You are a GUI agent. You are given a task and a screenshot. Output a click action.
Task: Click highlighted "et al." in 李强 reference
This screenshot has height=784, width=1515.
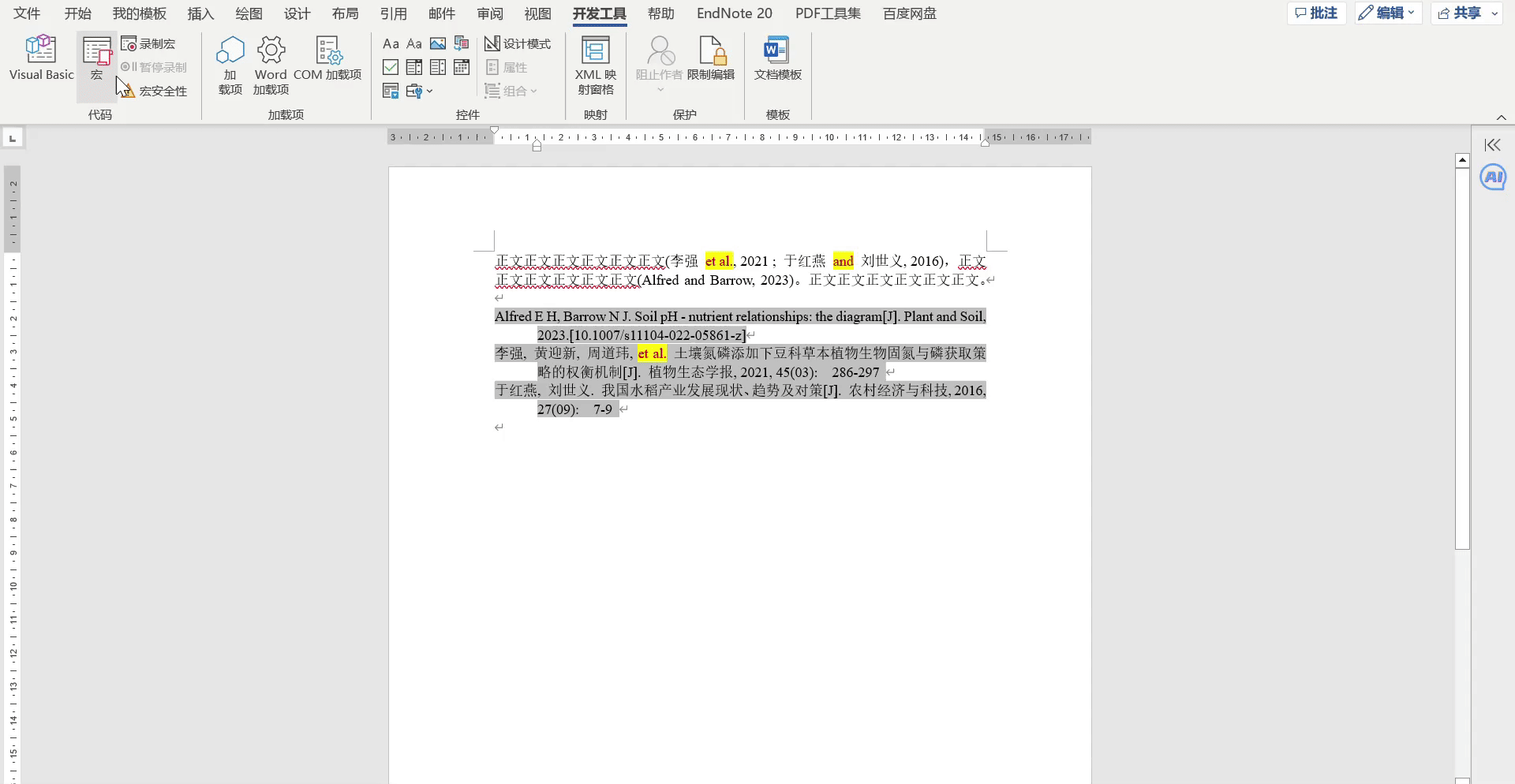[x=652, y=353]
